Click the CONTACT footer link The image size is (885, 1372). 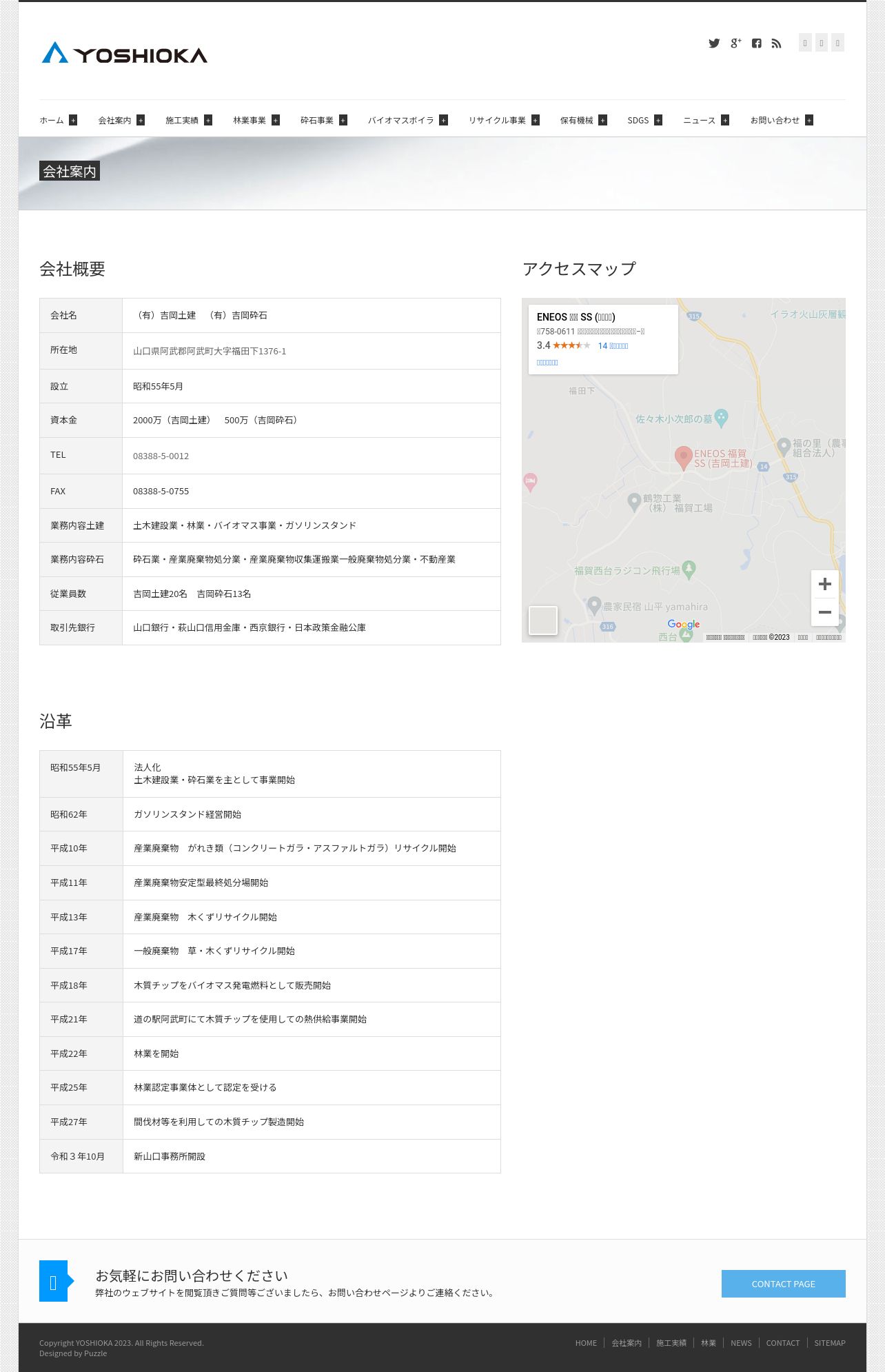click(783, 1342)
